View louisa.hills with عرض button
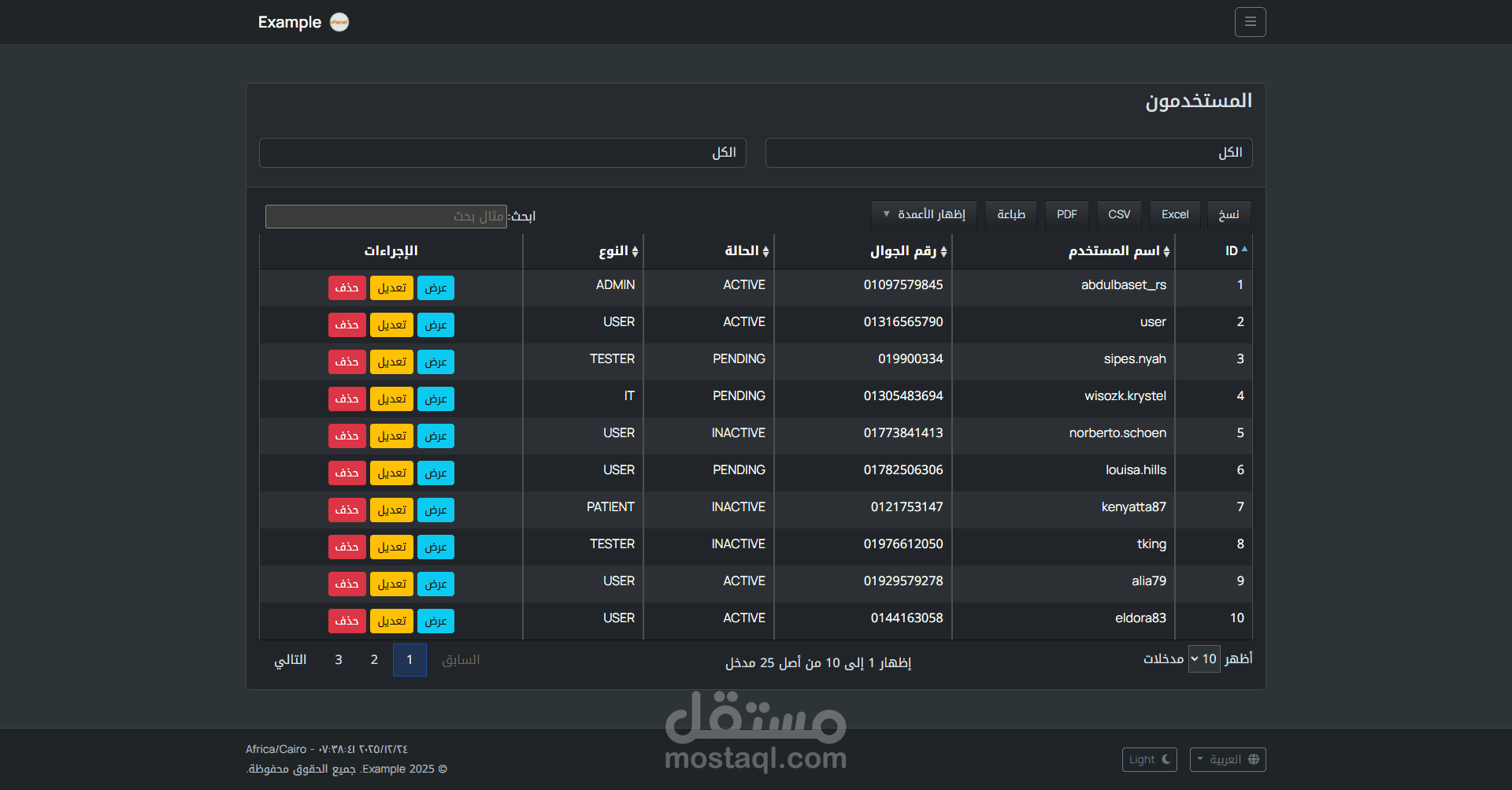Image resolution: width=1512 pixels, height=790 pixels. [435, 473]
